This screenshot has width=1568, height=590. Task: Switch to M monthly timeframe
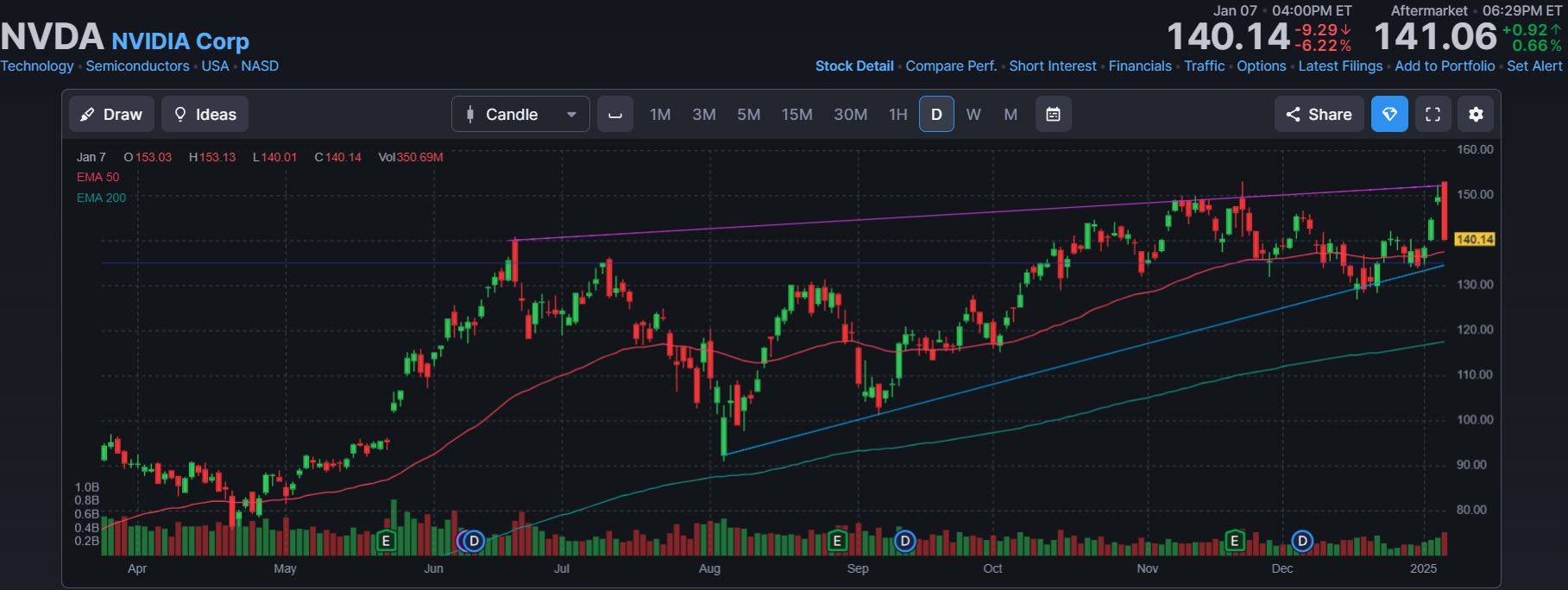tap(1011, 114)
